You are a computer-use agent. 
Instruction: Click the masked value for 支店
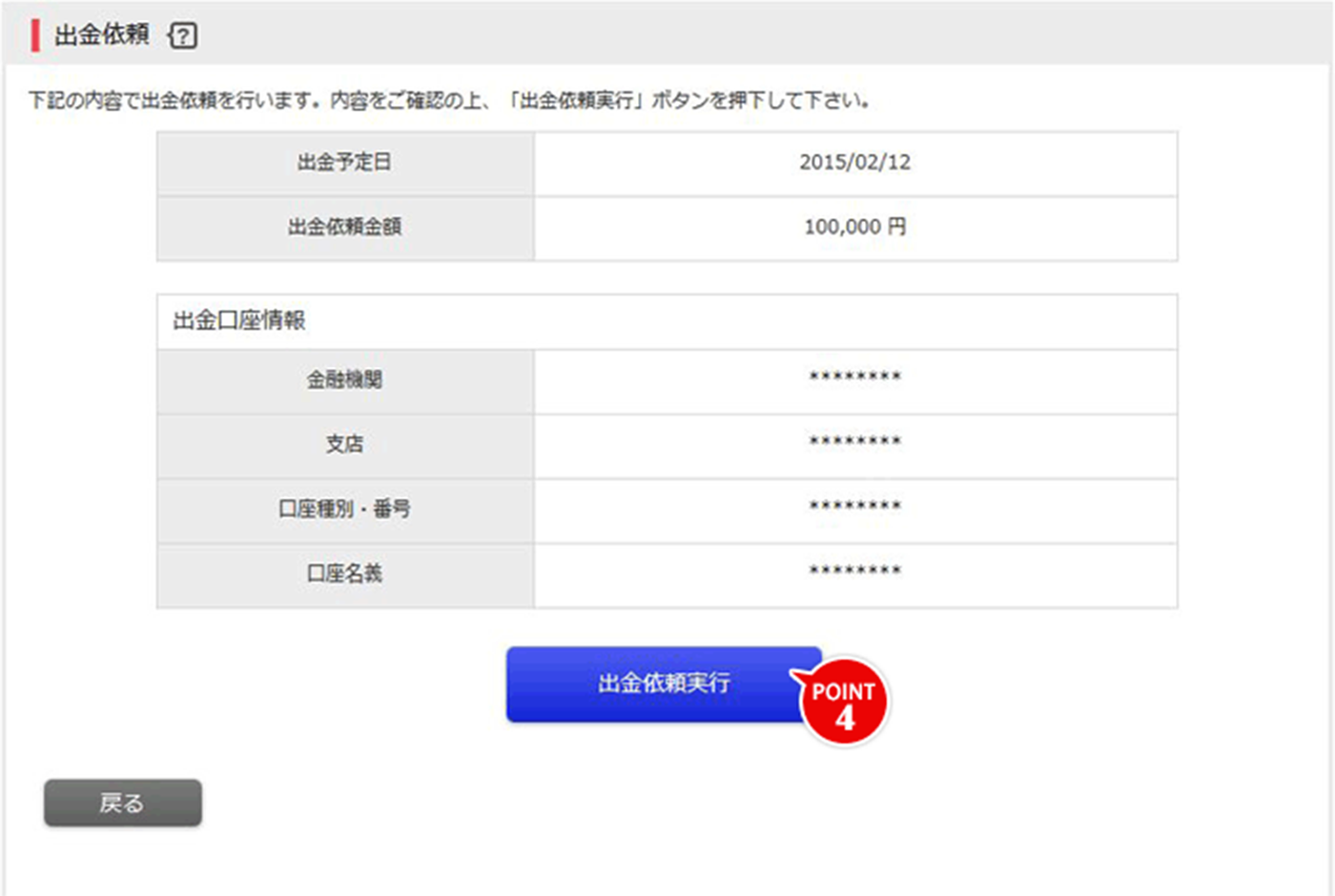coord(854,442)
